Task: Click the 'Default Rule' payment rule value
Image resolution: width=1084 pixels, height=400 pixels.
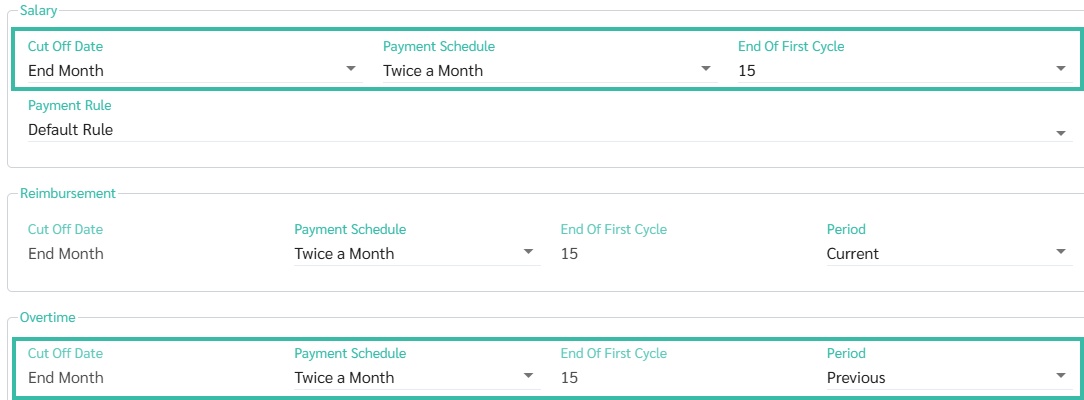Action: (71, 130)
